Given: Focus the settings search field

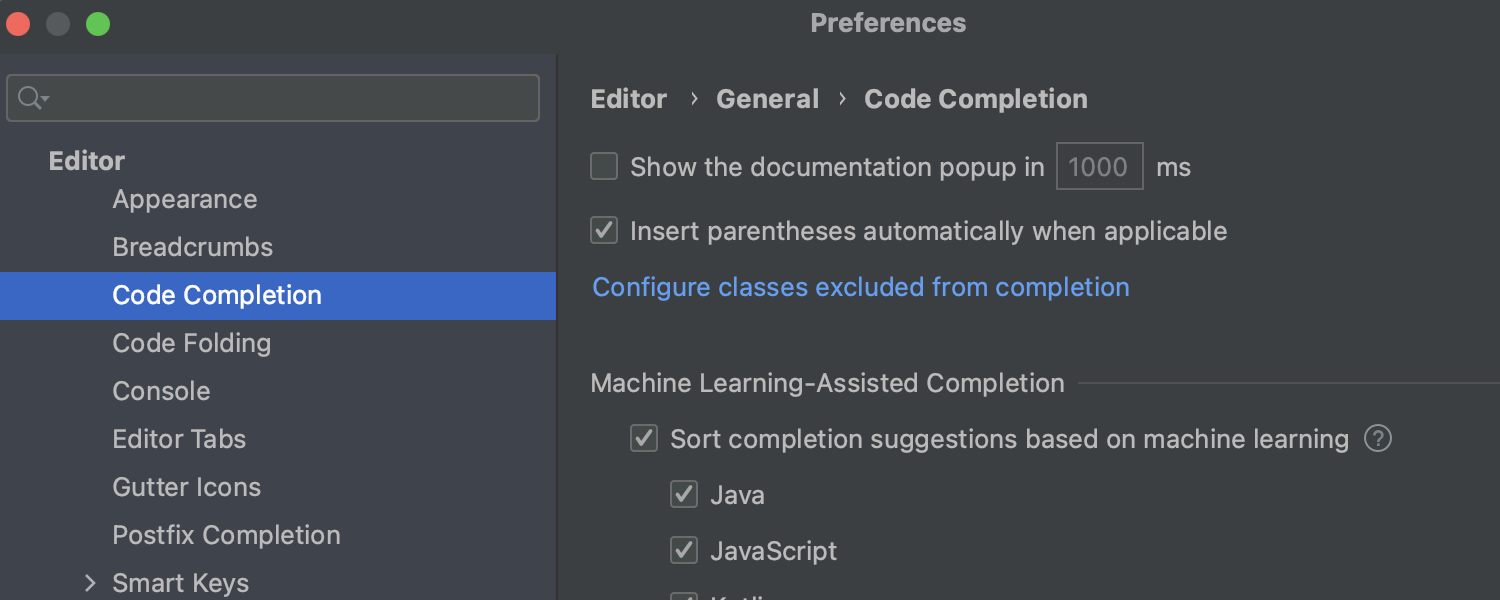Looking at the screenshot, I should coord(290,98).
